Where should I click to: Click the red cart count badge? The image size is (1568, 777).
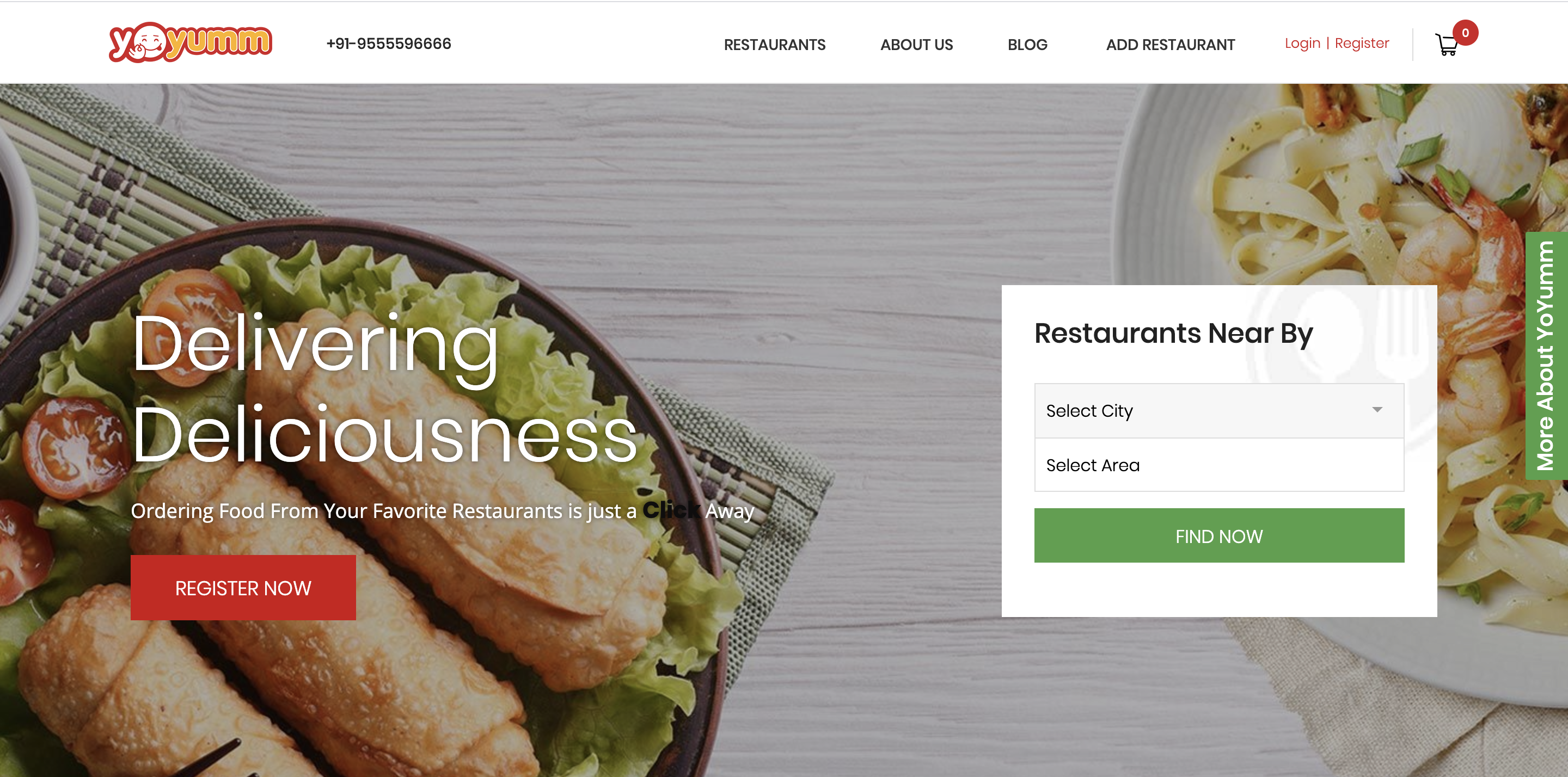tap(1465, 33)
